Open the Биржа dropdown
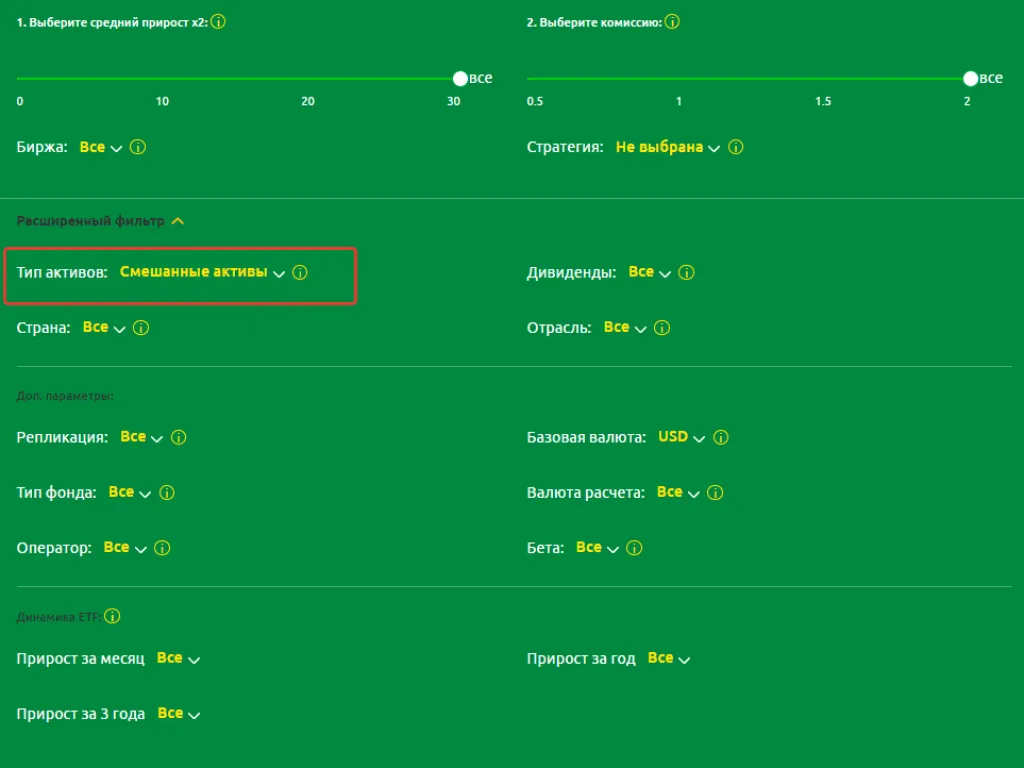 click(100, 147)
